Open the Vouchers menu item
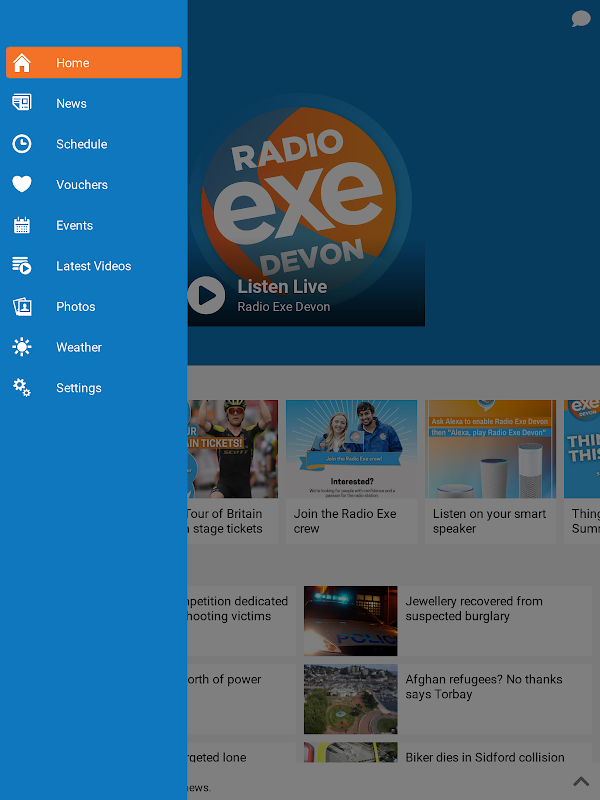The width and height of the screenshot is (600, 800). [x=94, y=184]
